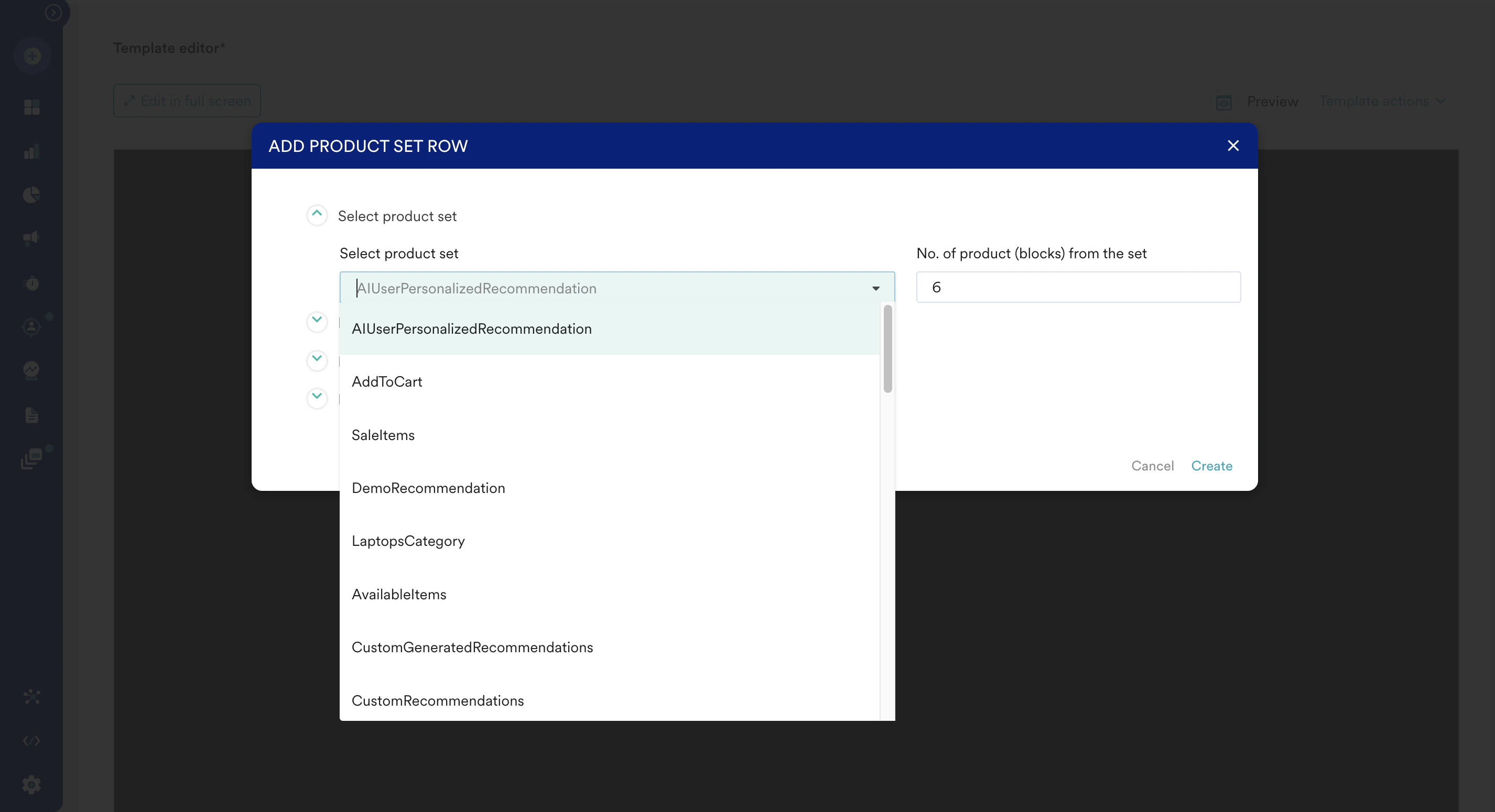Screen dimensions: 1495x812
Task: Click the Create button
Action: pyautogui.click(x=1211, y=466)
